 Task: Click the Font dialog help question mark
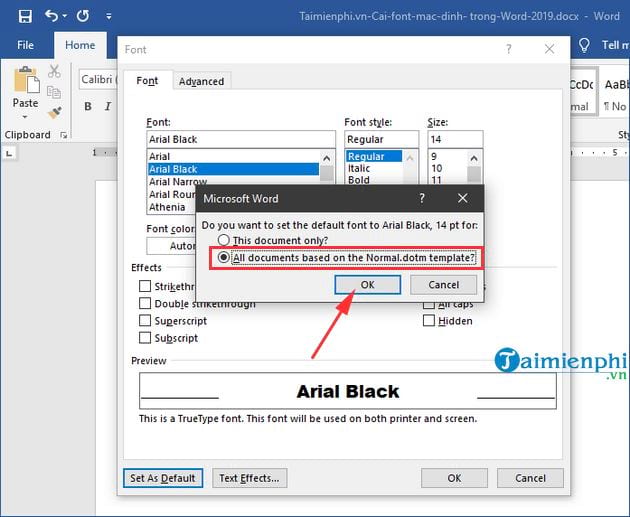509,49
